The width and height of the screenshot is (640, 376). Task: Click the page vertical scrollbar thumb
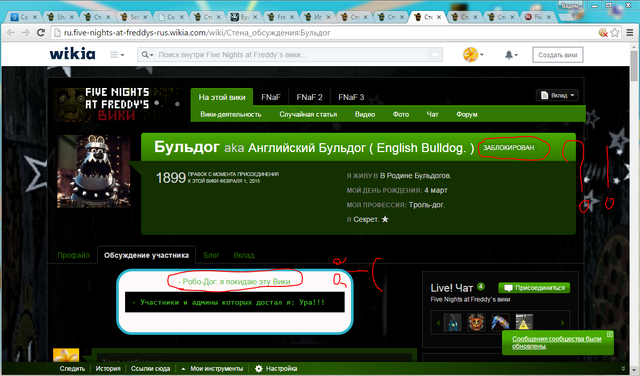634,65
